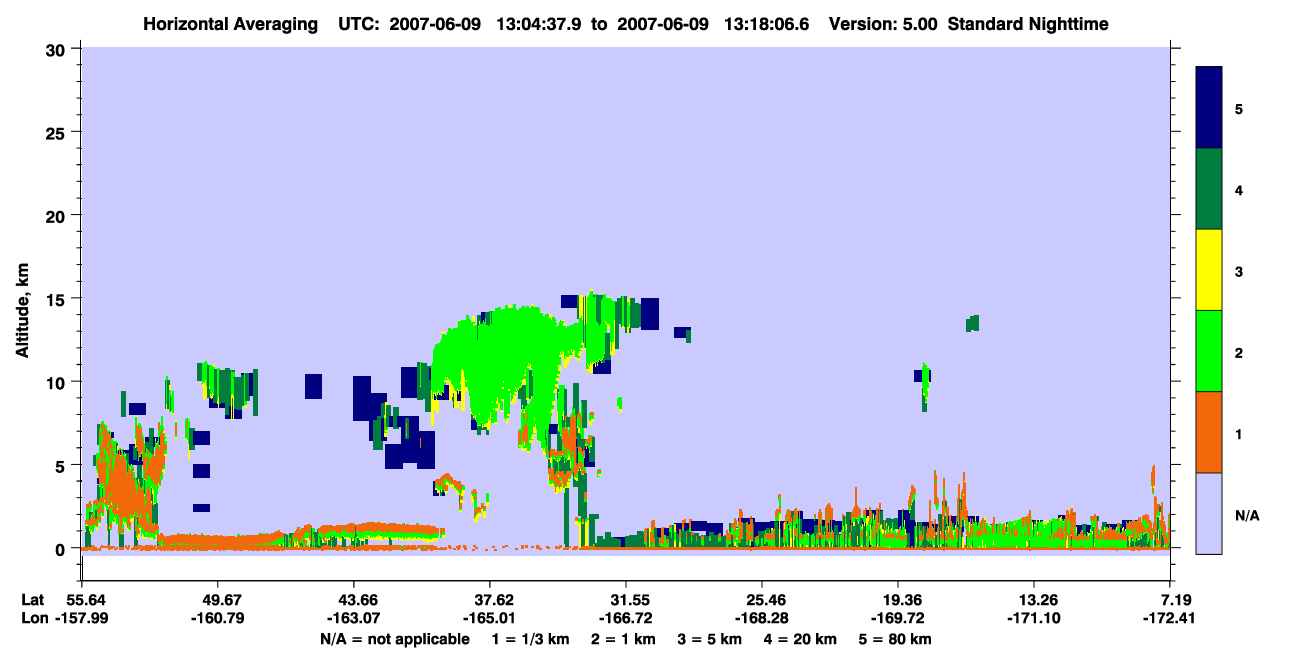Click the 'Lat' axis row label

pos(31,600)
